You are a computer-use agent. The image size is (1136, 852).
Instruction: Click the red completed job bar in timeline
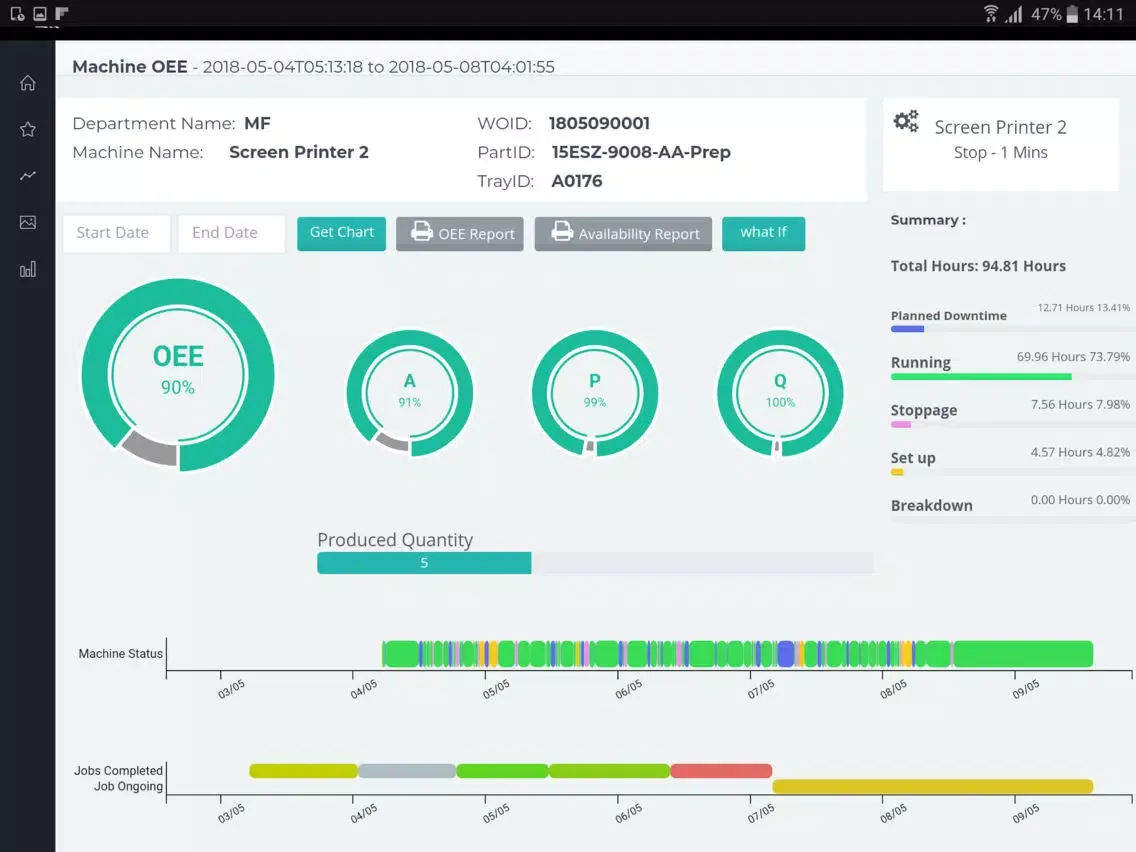point(721,771)
